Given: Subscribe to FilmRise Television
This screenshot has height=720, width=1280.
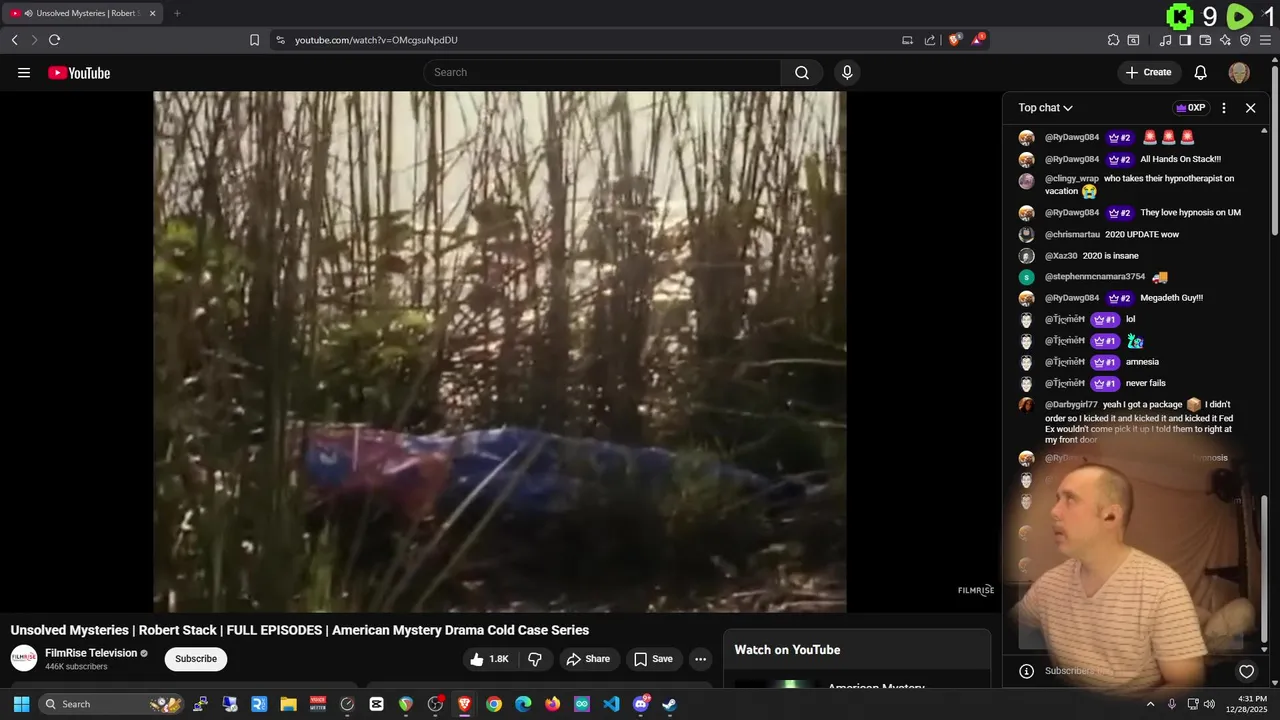Looking at the screenshot, I should [196, 659].
